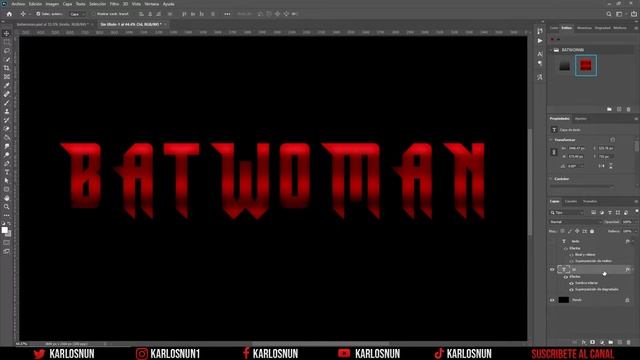This screenshot has height=360, width=640.
Task: Delete style using Styles panel trash icon
Action: tap(629, 109)
